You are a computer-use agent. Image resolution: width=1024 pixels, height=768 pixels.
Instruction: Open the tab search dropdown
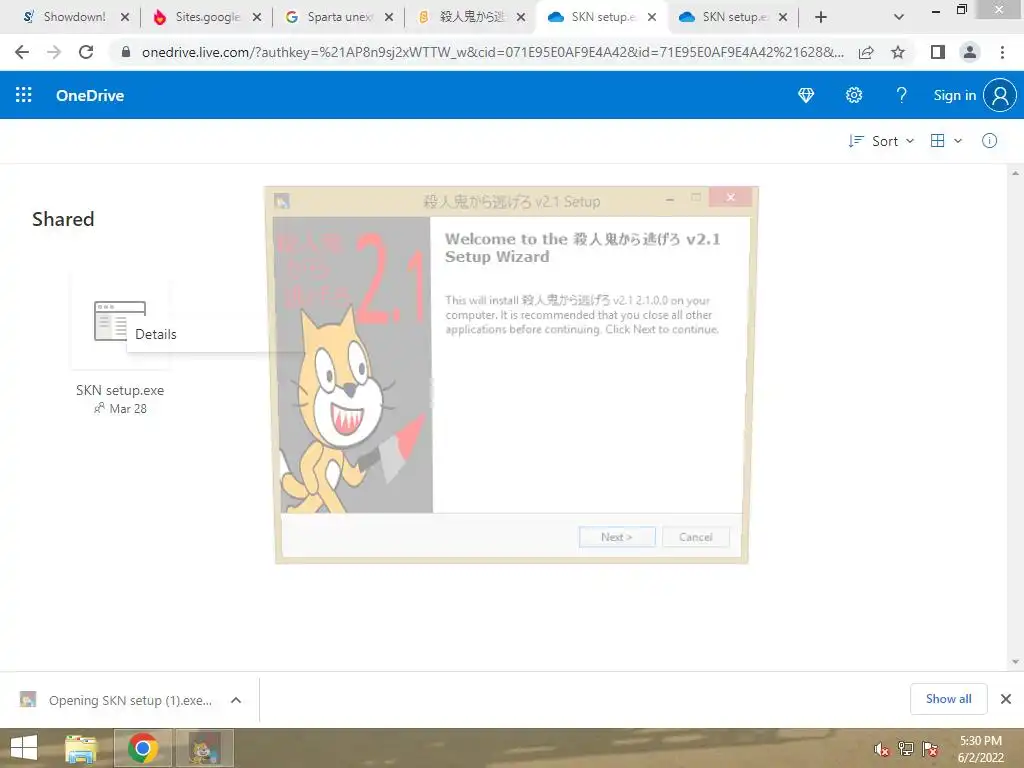(x=899, y=18)
